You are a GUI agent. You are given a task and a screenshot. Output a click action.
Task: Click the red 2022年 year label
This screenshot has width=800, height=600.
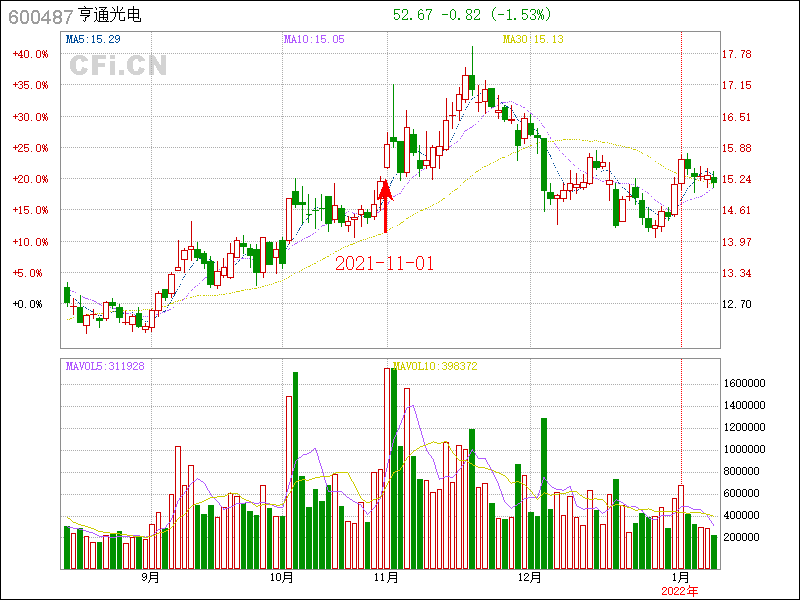680,591
